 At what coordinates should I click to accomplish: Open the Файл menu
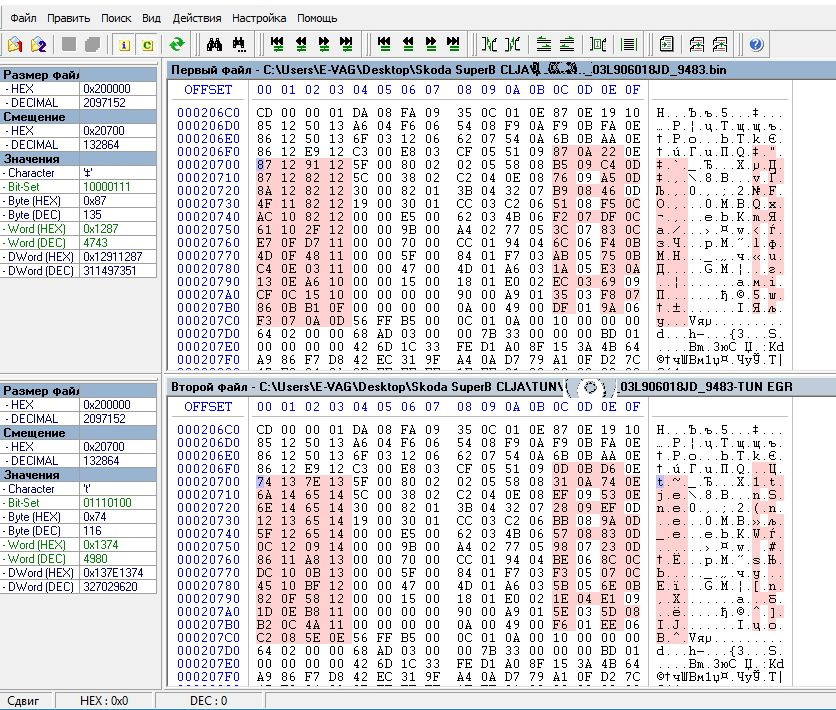[x=23, y=18]
